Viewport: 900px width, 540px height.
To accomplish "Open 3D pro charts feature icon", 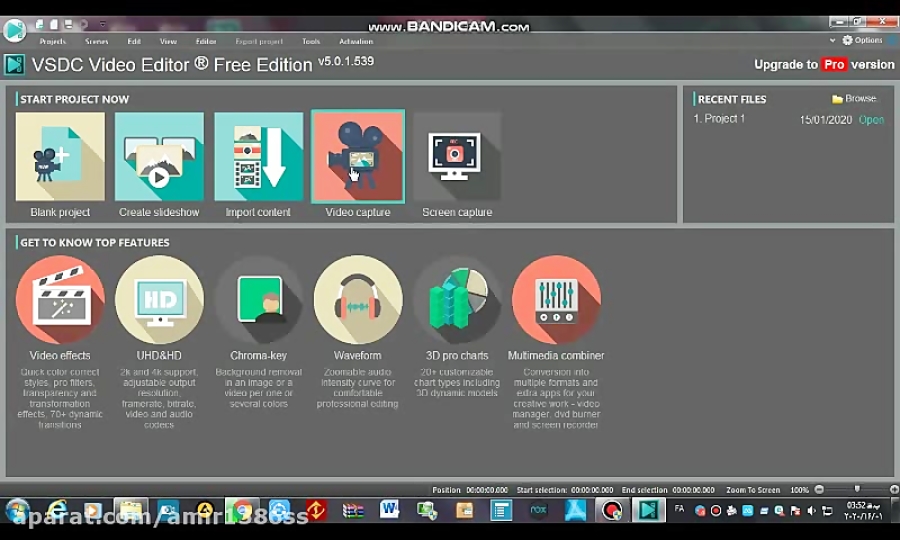I will 457,300.
